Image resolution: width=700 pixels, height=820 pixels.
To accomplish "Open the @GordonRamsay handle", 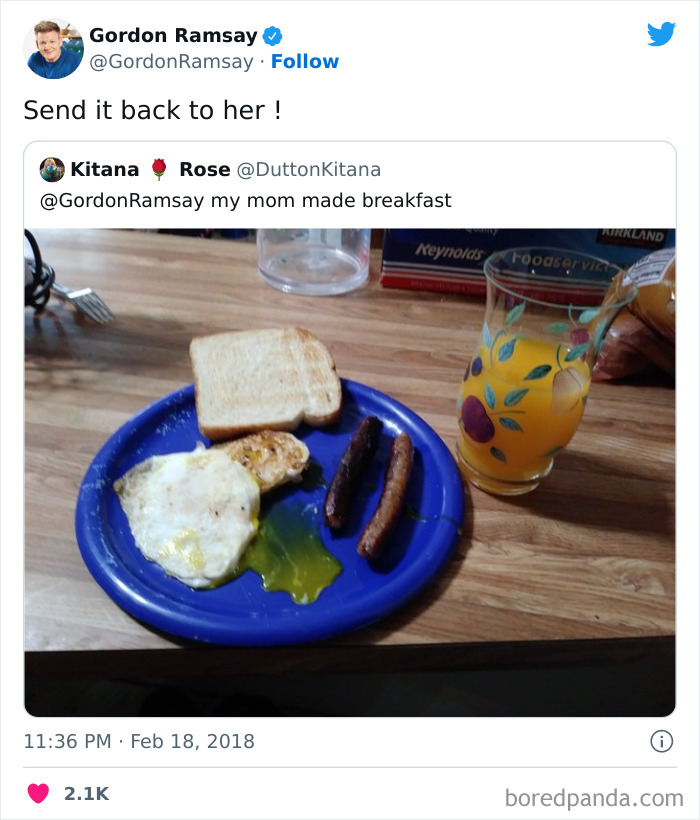I will (x=172, y=61).
